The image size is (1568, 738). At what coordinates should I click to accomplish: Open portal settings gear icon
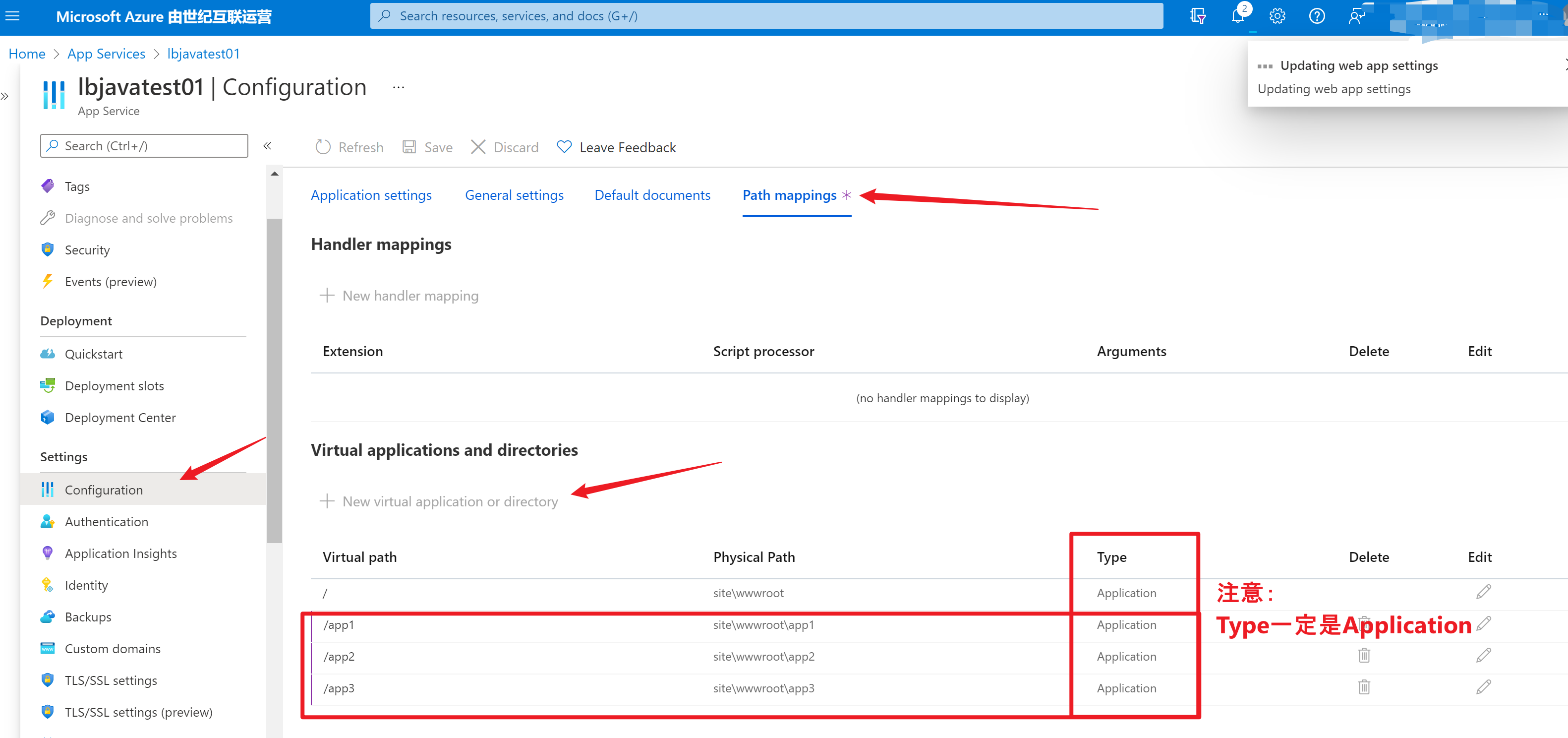coord(1277,16)
